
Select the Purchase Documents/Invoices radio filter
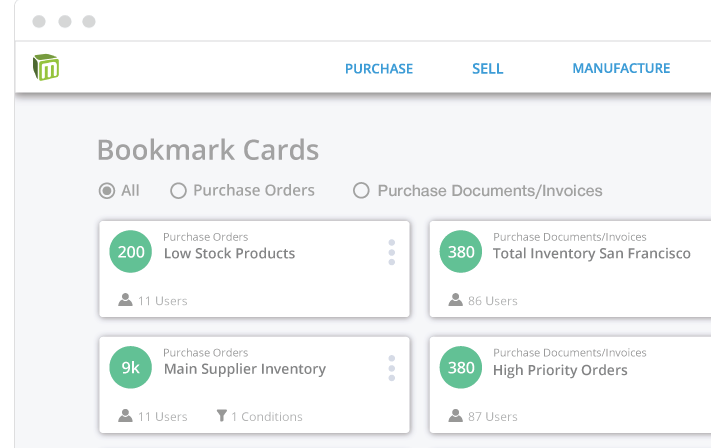coord(361,191)
